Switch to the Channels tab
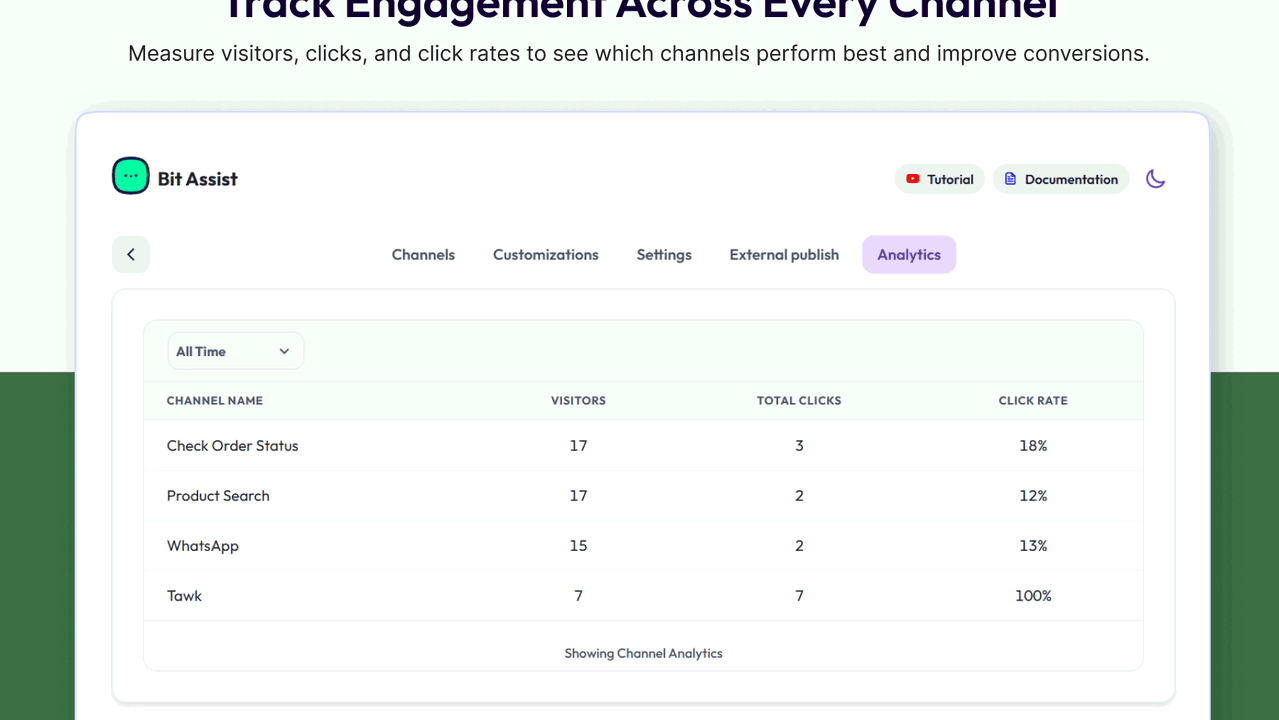The width and height of the screenshot is (1279, 720). point(423,254)
